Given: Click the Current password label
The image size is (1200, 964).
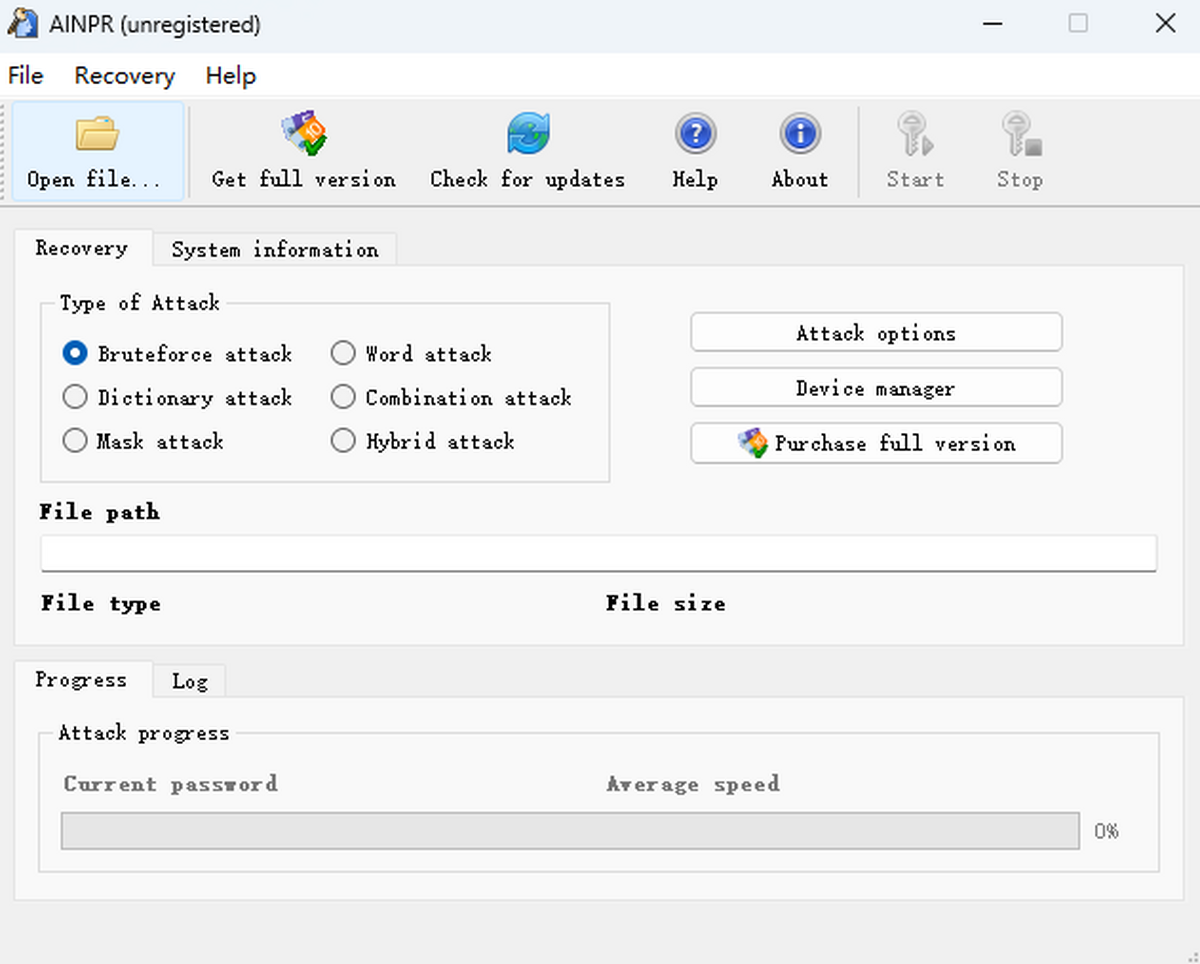Looking at the screenshot, I should tap(171, 784).
